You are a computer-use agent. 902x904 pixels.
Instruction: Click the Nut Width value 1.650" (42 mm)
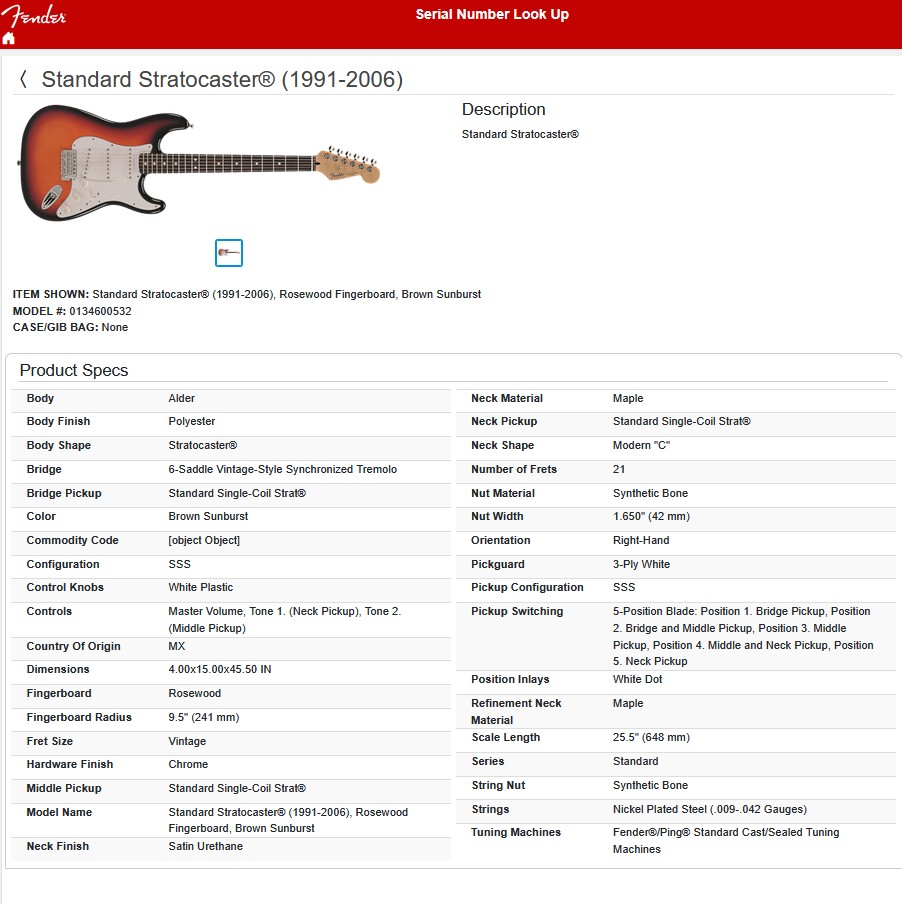(x=651, y=517)
